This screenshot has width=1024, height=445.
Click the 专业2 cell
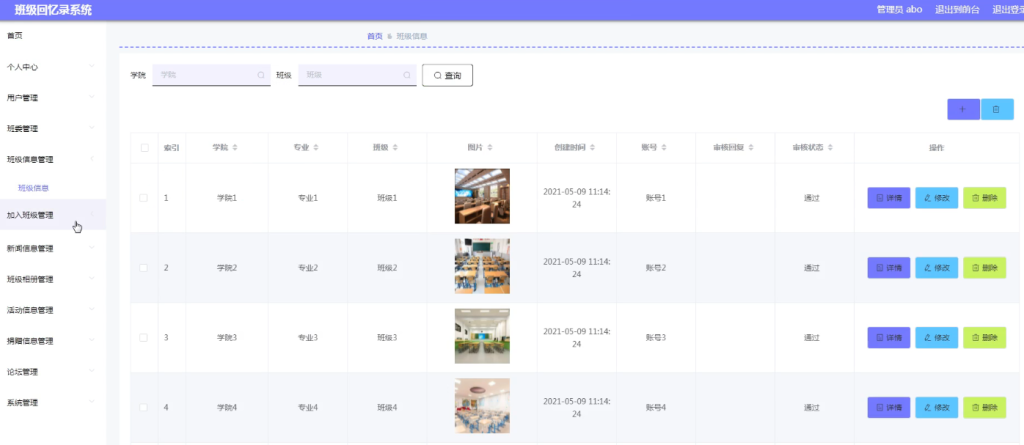point(308,268)
